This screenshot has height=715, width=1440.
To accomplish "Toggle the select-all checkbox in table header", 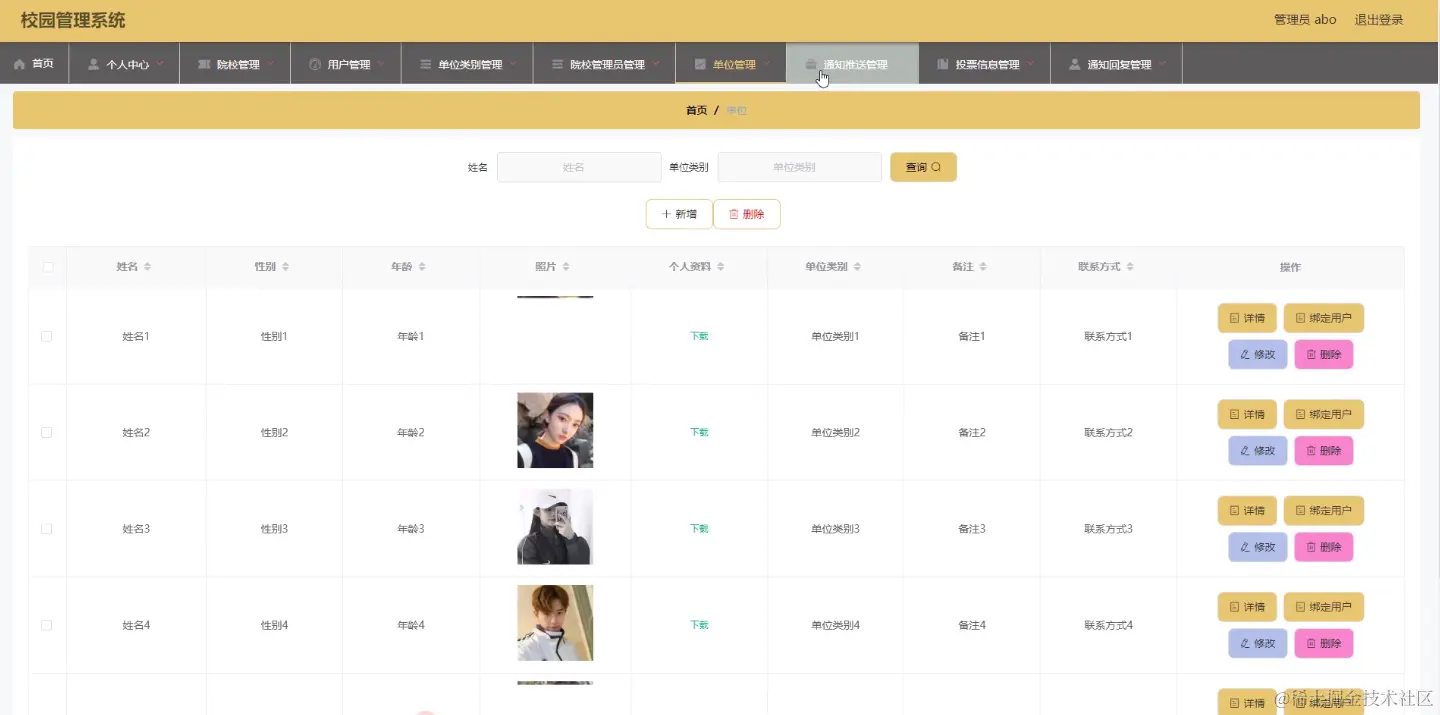I will tap(47, 267).
